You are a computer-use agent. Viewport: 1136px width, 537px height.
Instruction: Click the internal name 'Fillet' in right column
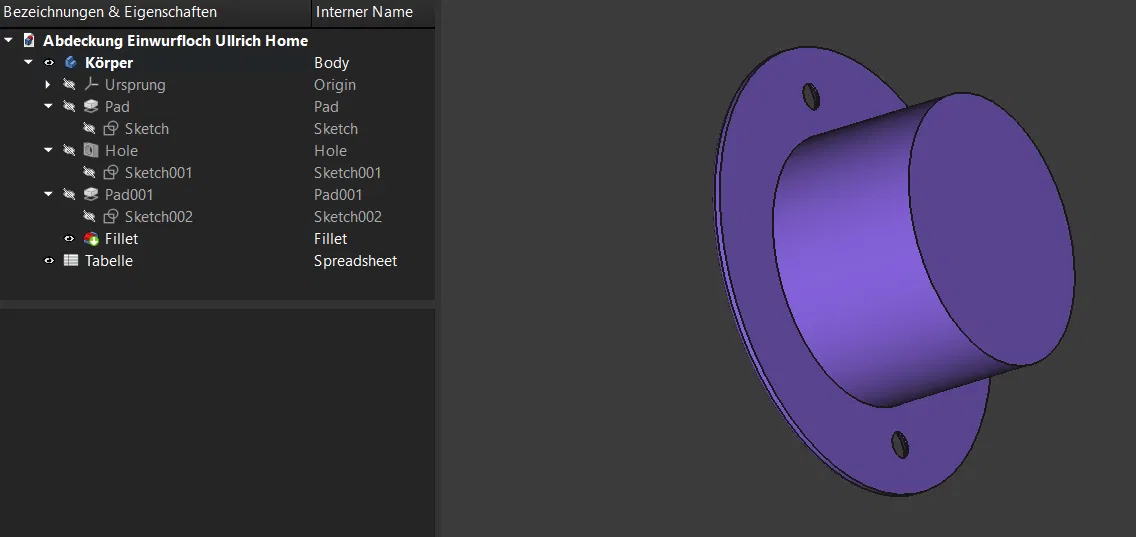click(330, 238)
